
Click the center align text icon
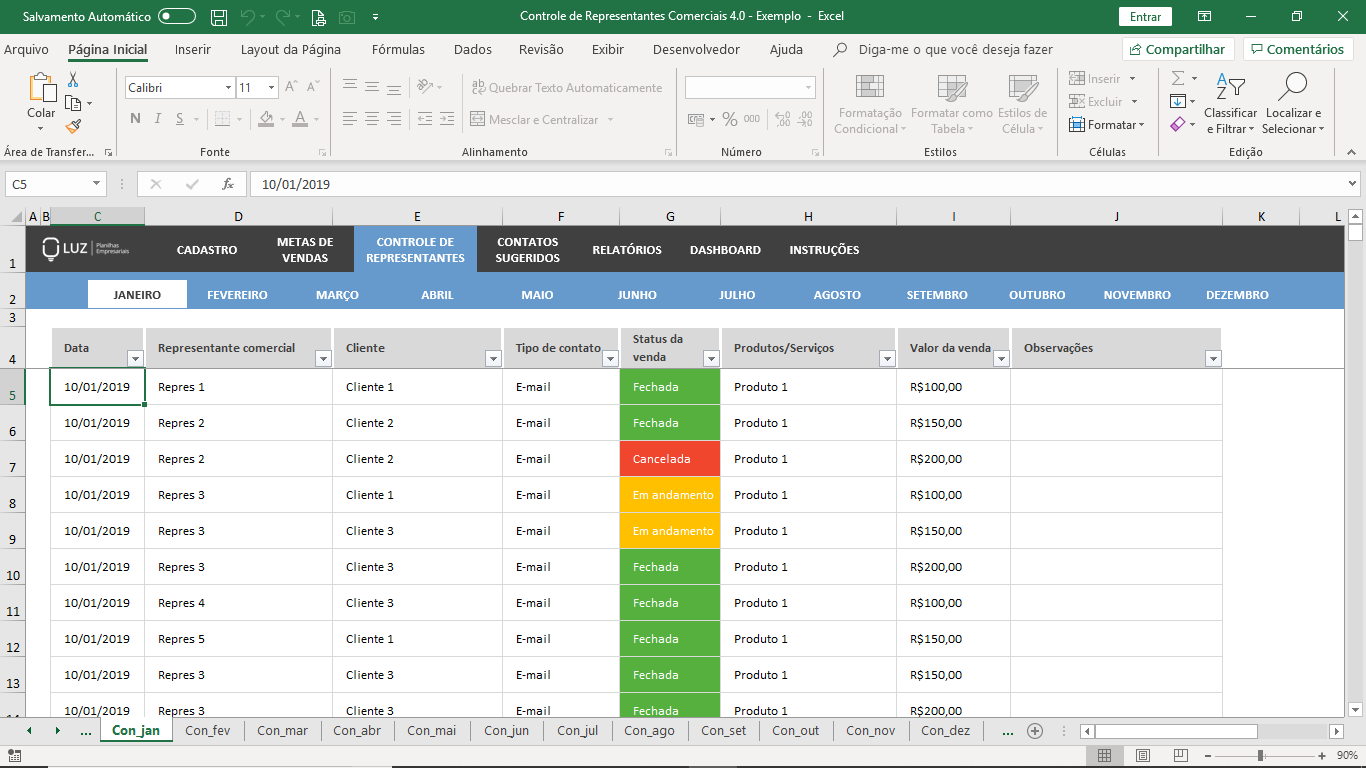372,119
